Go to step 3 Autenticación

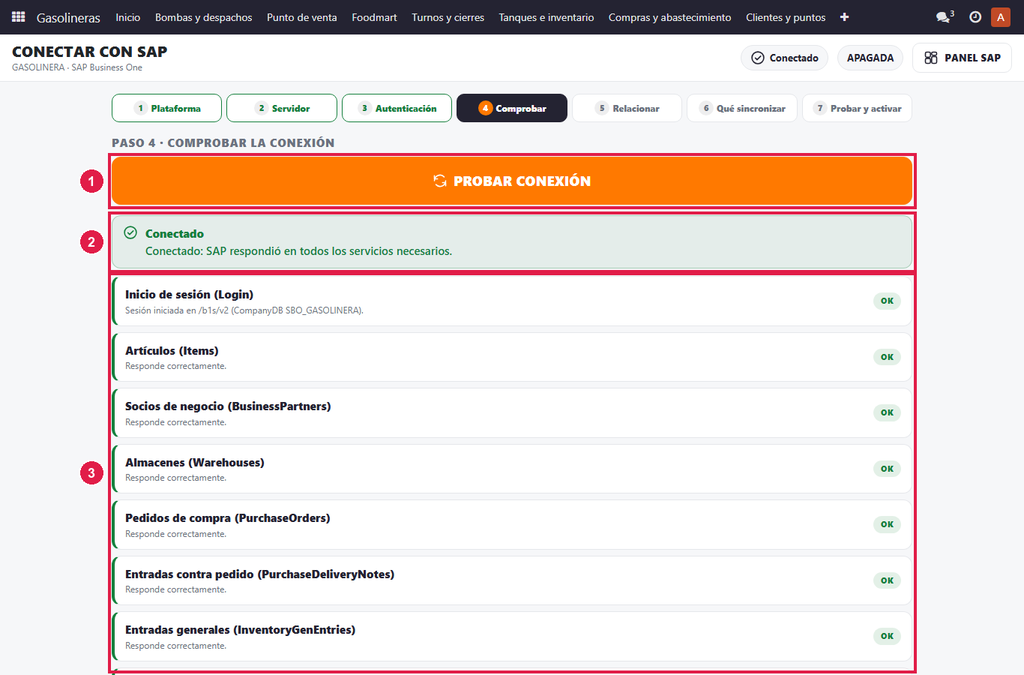(397, 108)
